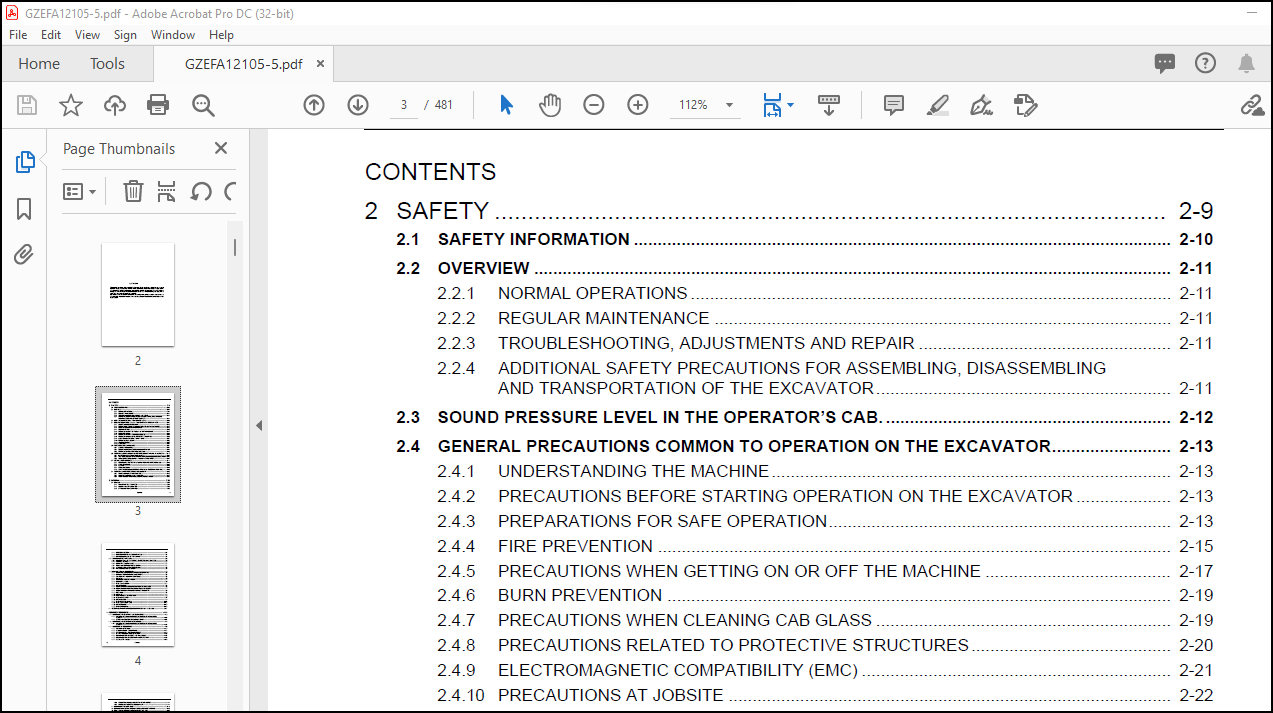The height and width of the screenshot is (713, 1273).
Task: Add file to starred favorites
Action: (x=71, y=105)
